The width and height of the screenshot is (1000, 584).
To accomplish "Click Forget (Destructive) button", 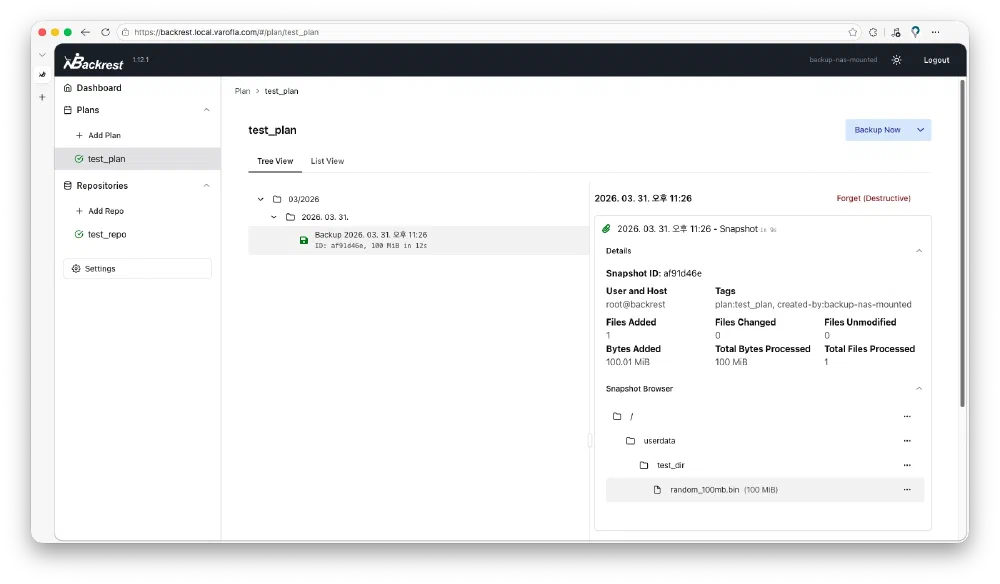I will point(873,199).
